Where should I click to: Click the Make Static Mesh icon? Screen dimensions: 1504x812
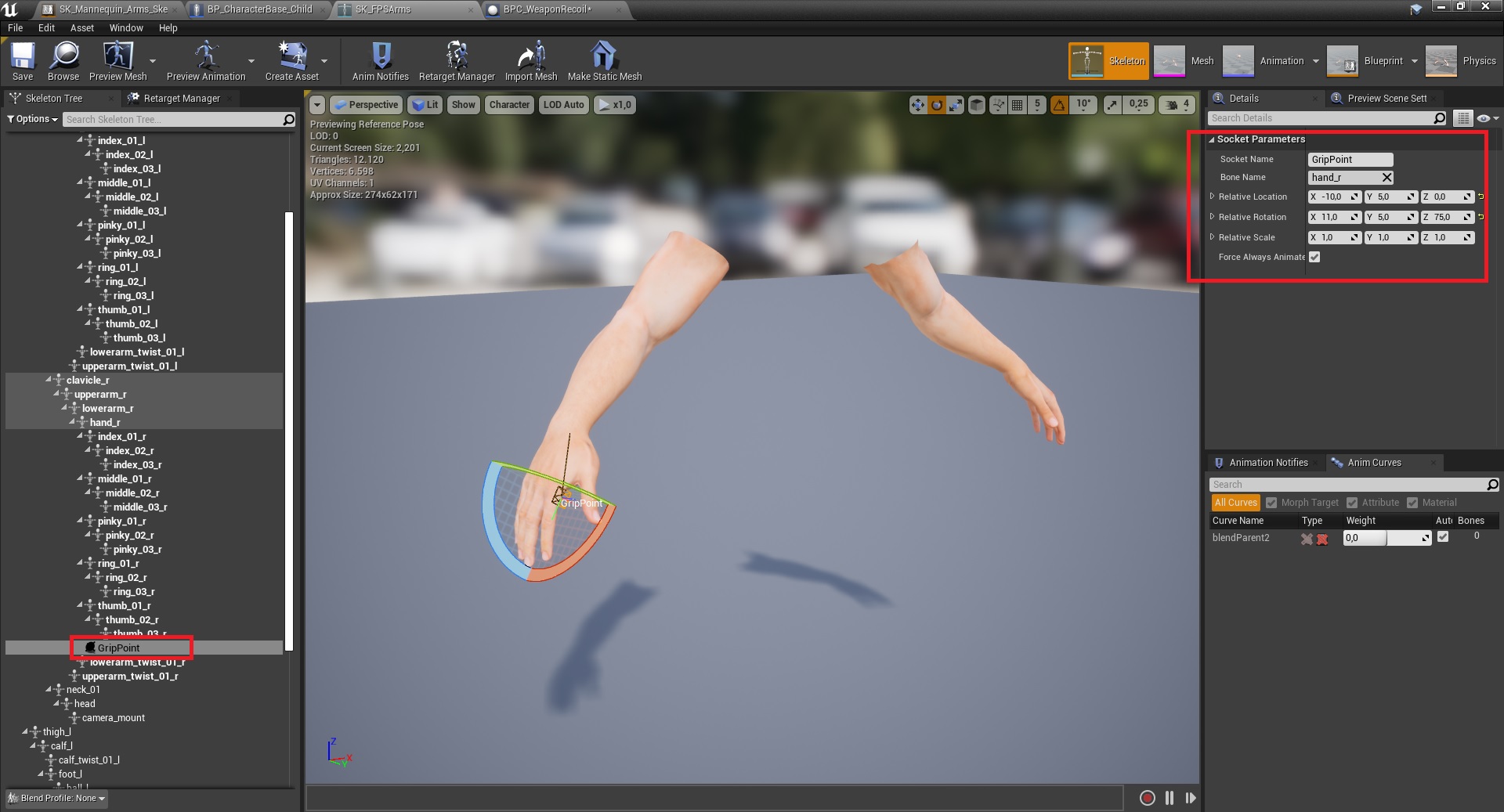click(604, 56)
